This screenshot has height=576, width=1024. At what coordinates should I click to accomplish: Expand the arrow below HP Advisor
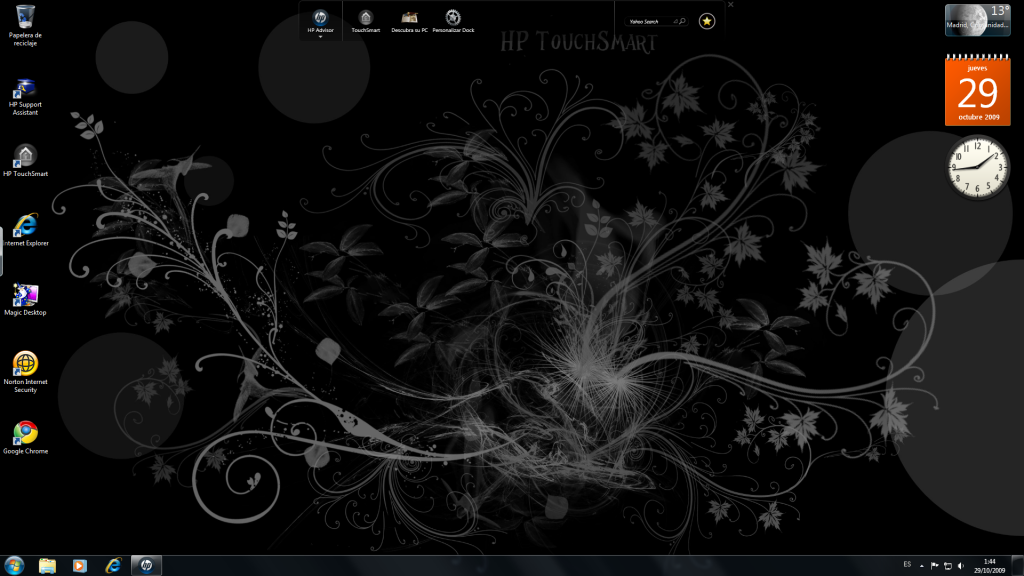point(320,37)
